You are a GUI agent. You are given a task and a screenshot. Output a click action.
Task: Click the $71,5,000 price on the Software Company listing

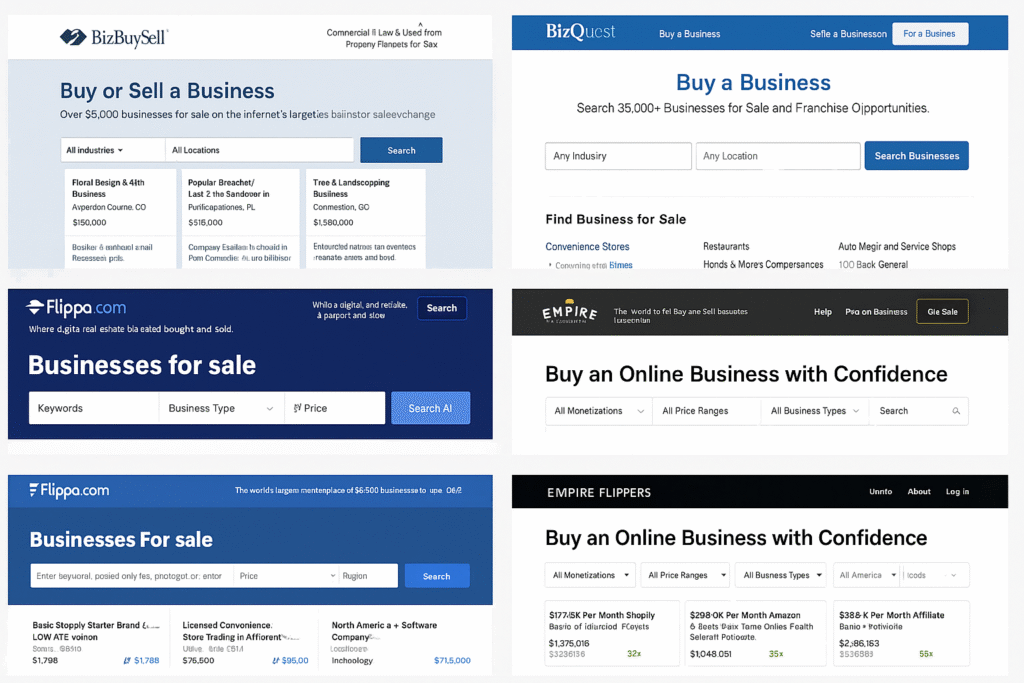point(452,661)
